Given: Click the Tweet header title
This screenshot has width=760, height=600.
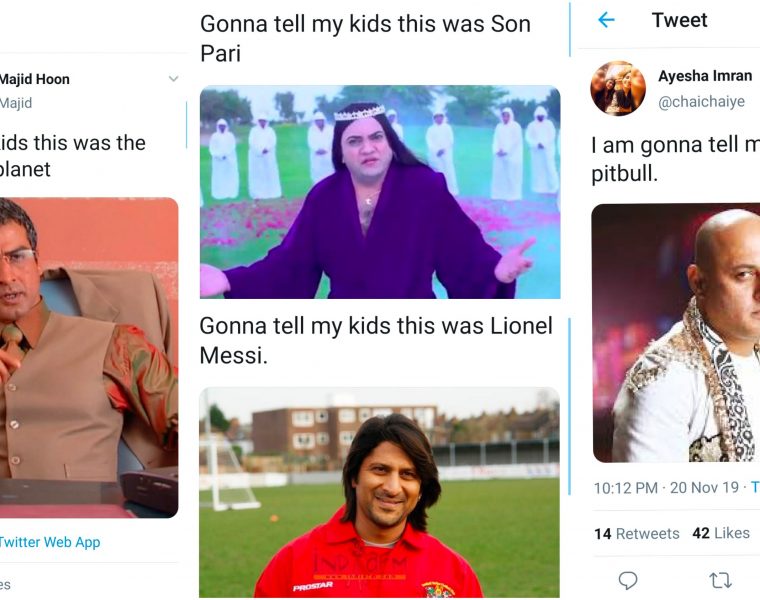Looking at the screenshot, I should (679, 20).
